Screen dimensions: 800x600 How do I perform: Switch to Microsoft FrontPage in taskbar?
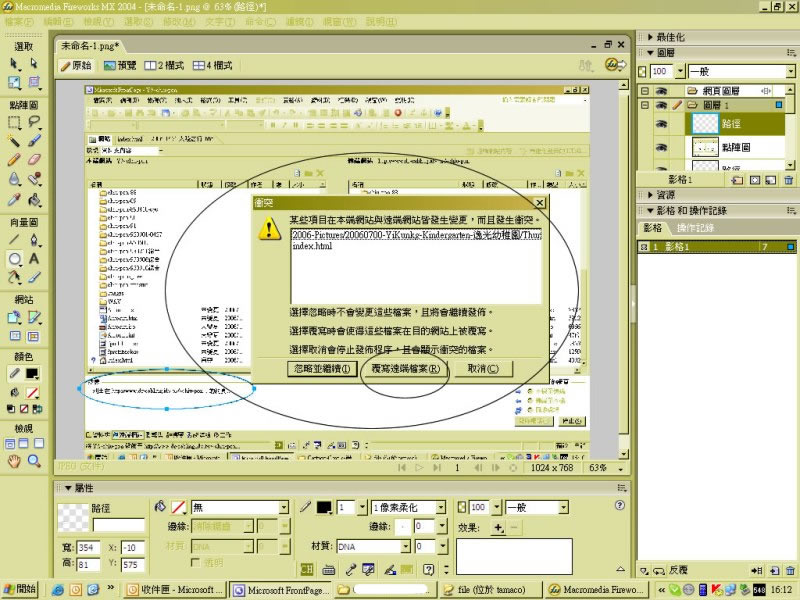pos(280,590)
